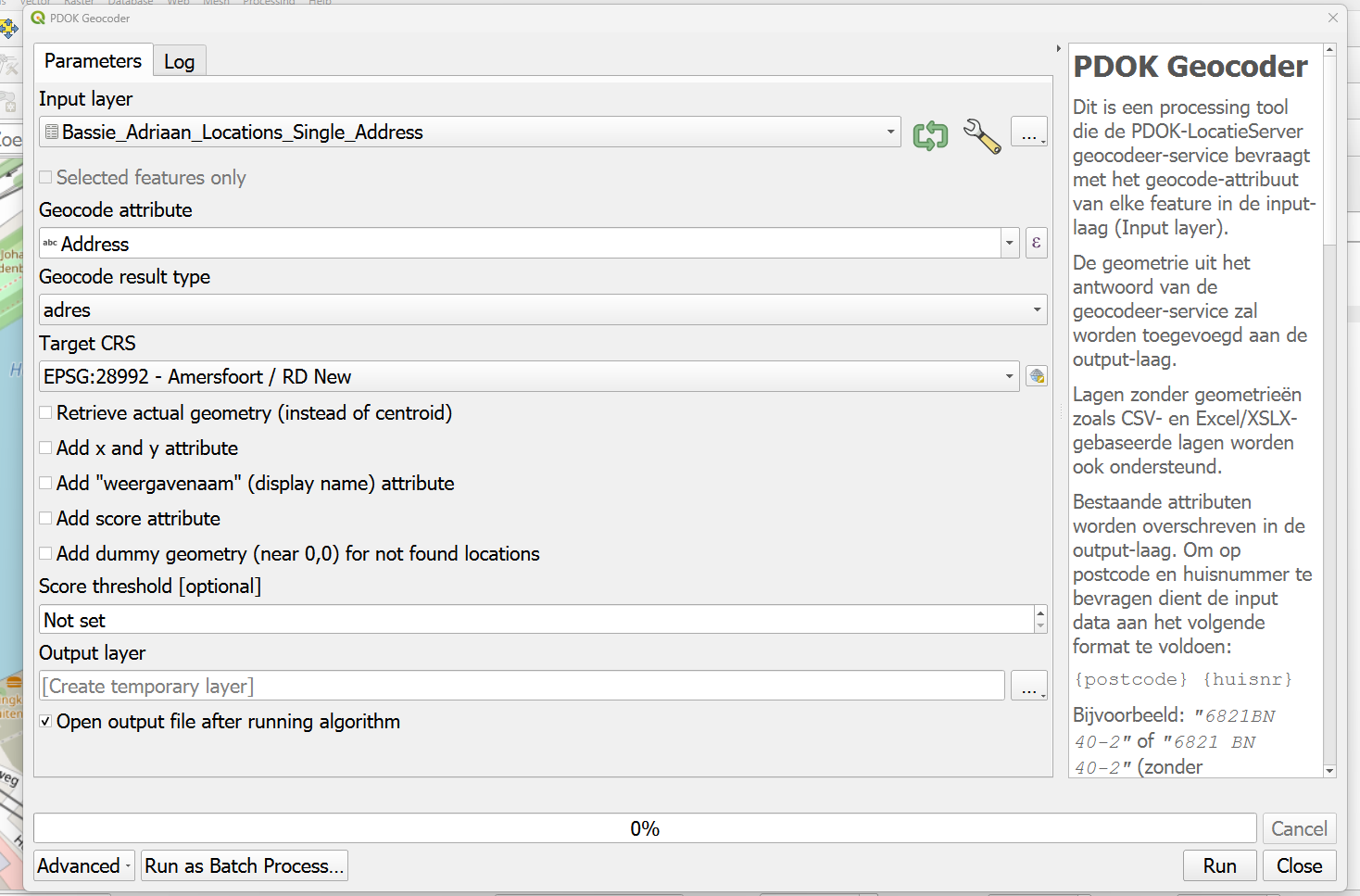Close the PDOK Geocoder dialog window
Viewport: 1360px width, 896px height.
(1333, 18)
